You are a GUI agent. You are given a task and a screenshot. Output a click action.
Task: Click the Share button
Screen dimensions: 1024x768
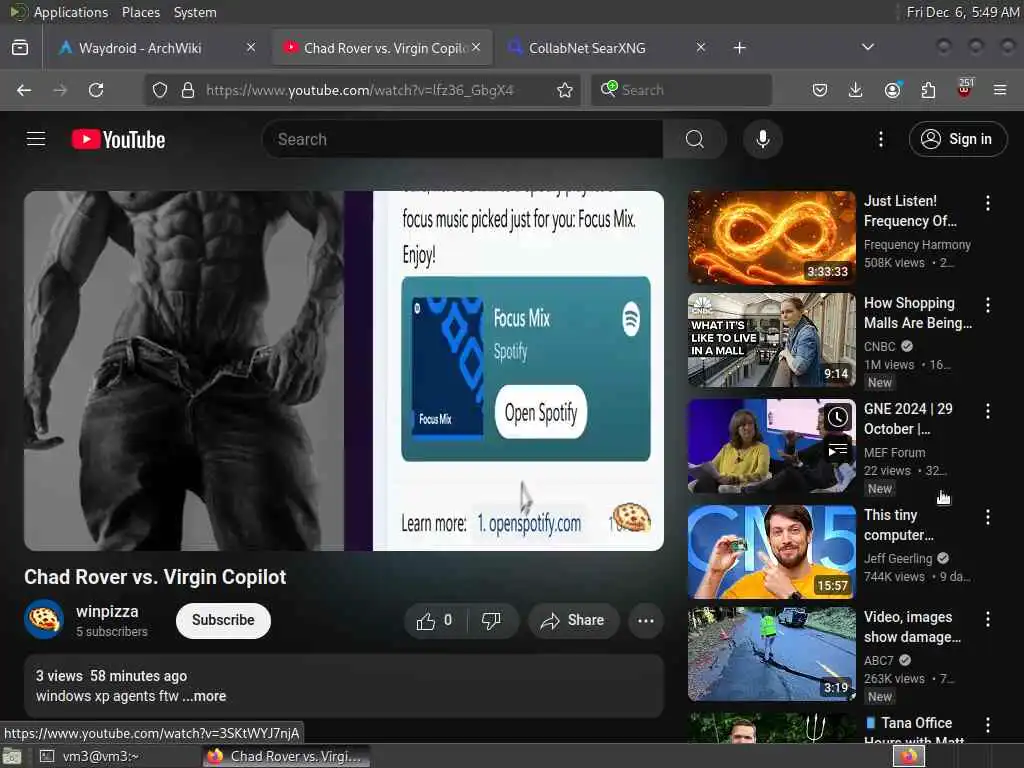(572, 620)
